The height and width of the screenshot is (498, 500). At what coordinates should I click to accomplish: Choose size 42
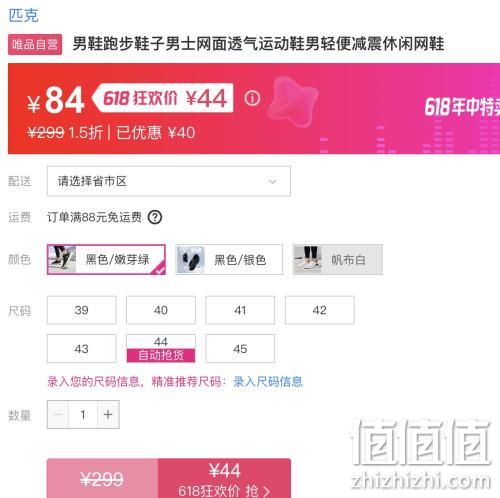pos(320,310)
